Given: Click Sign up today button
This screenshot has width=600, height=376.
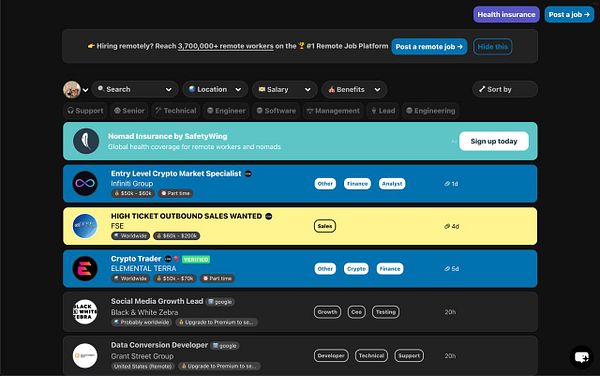Looking at the screenshot, I should (494, 141).
